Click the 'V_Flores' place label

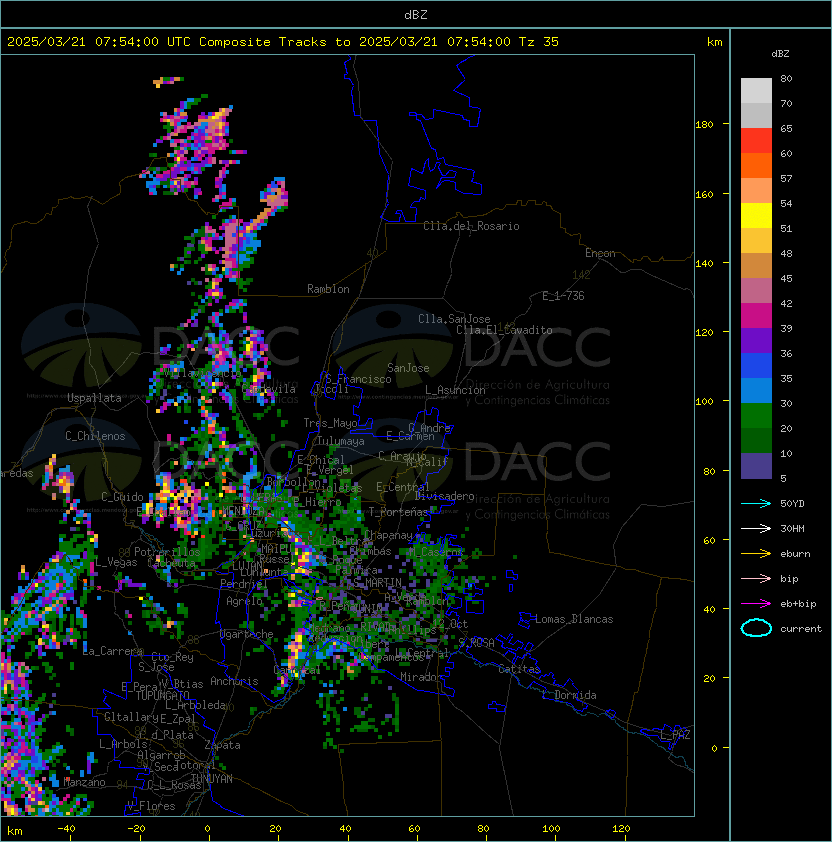[x=151, y=806]
